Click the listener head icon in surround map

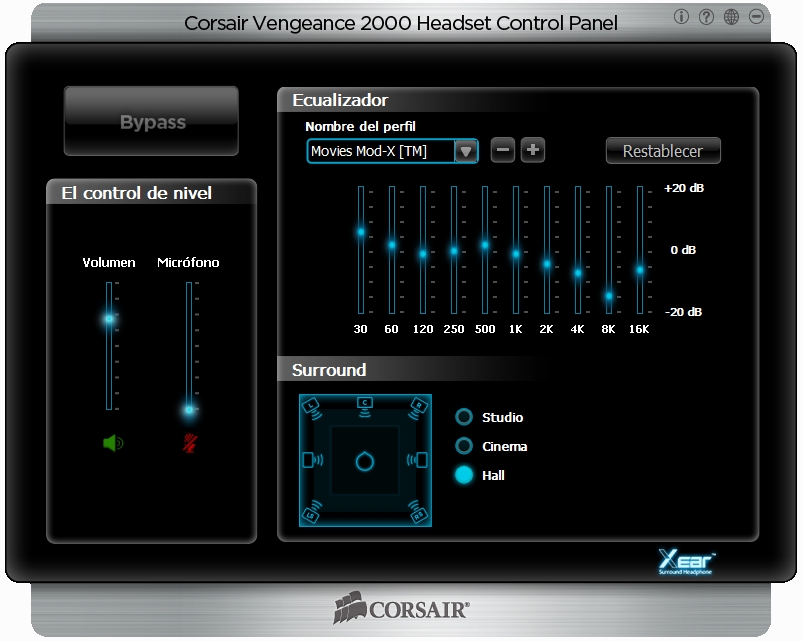coord(365,460)
